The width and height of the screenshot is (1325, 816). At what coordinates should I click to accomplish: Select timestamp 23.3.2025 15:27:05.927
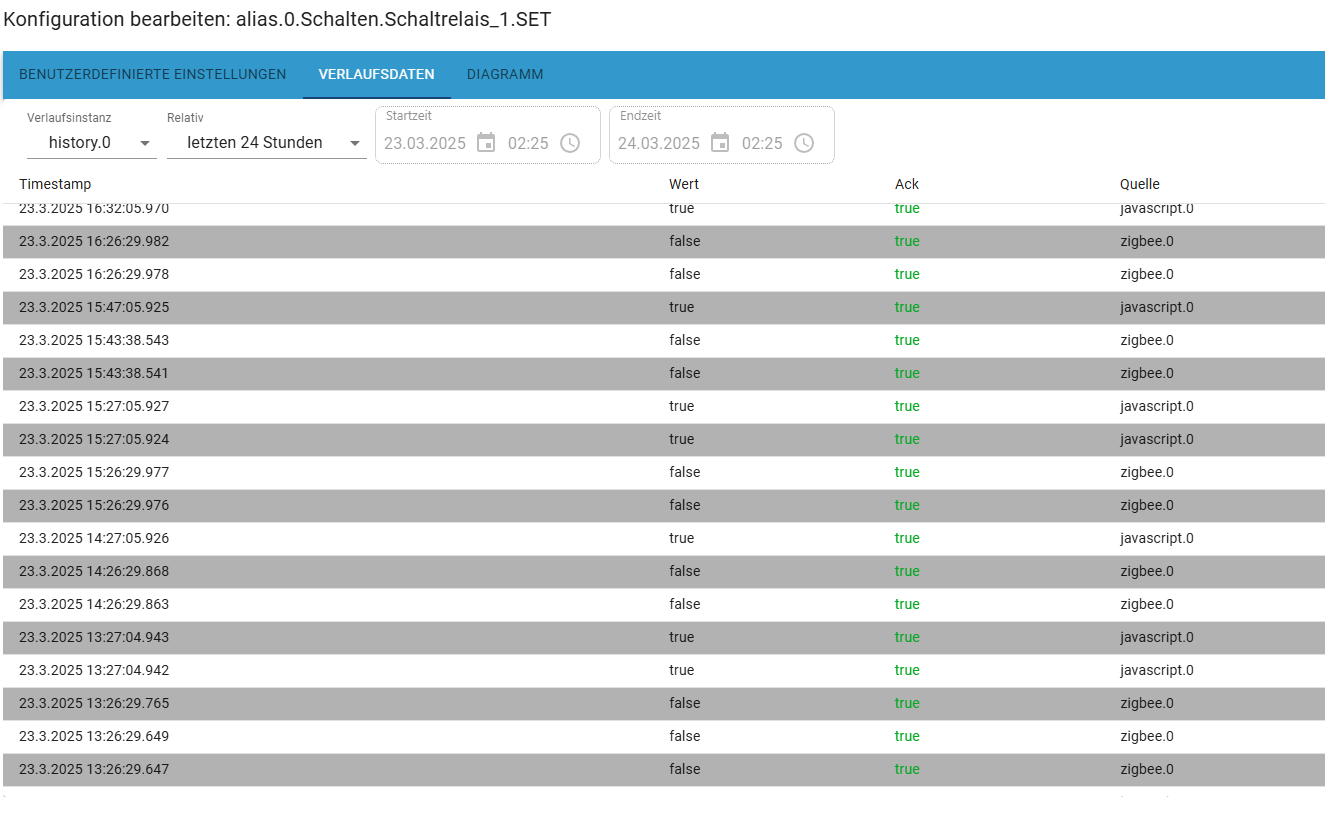[94, 406]
